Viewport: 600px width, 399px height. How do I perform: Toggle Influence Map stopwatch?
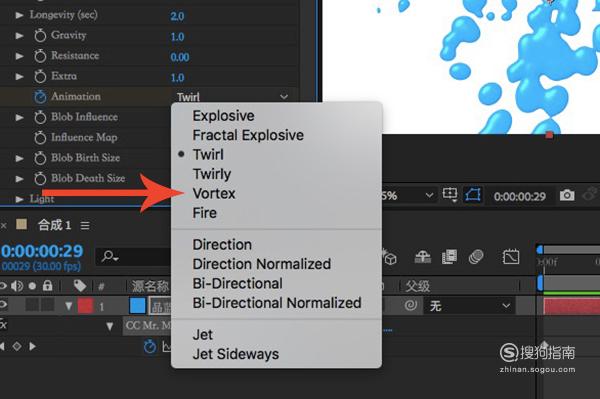coord(40,138)
